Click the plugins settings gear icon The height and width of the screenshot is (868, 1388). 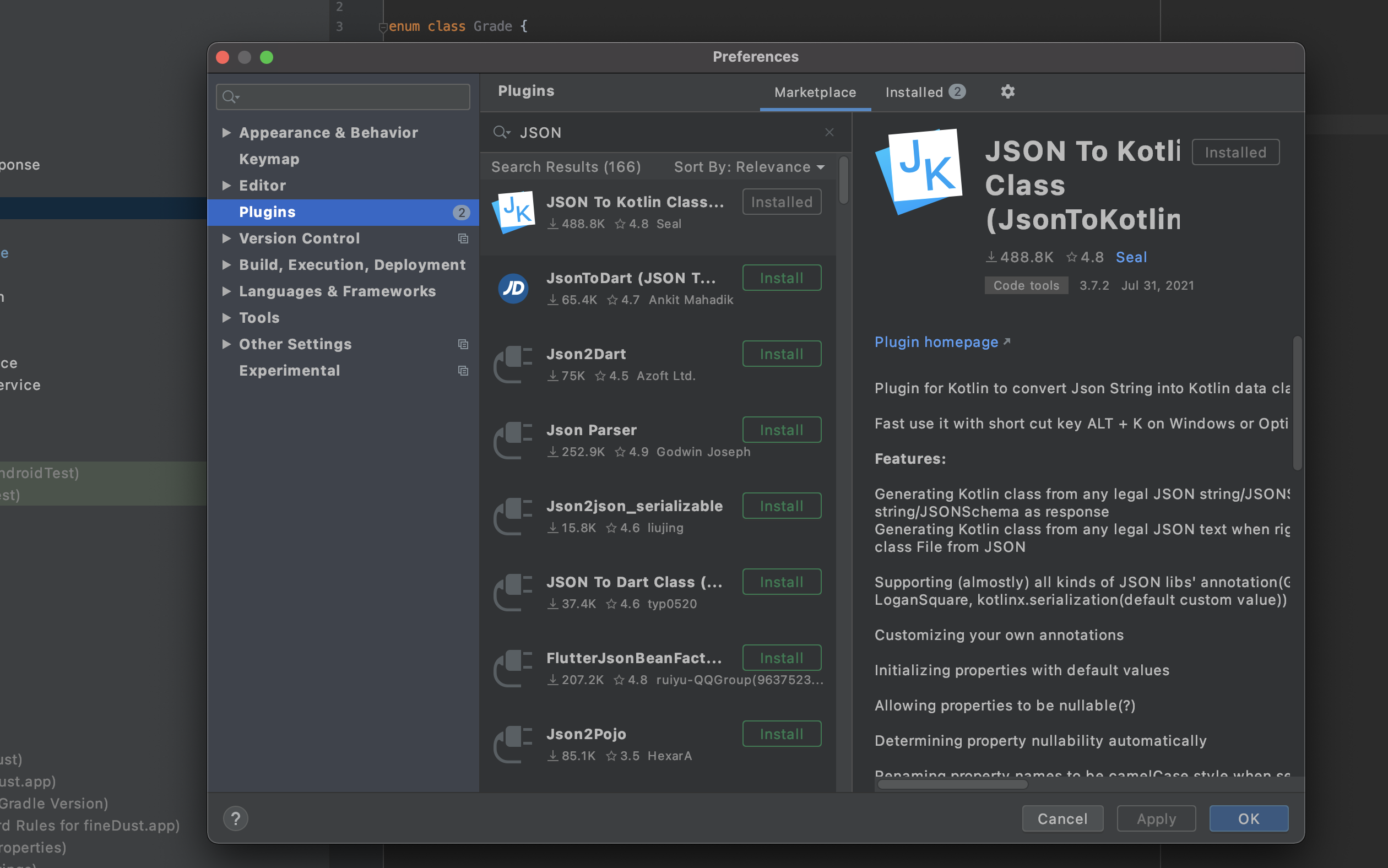pos(1007,92)
